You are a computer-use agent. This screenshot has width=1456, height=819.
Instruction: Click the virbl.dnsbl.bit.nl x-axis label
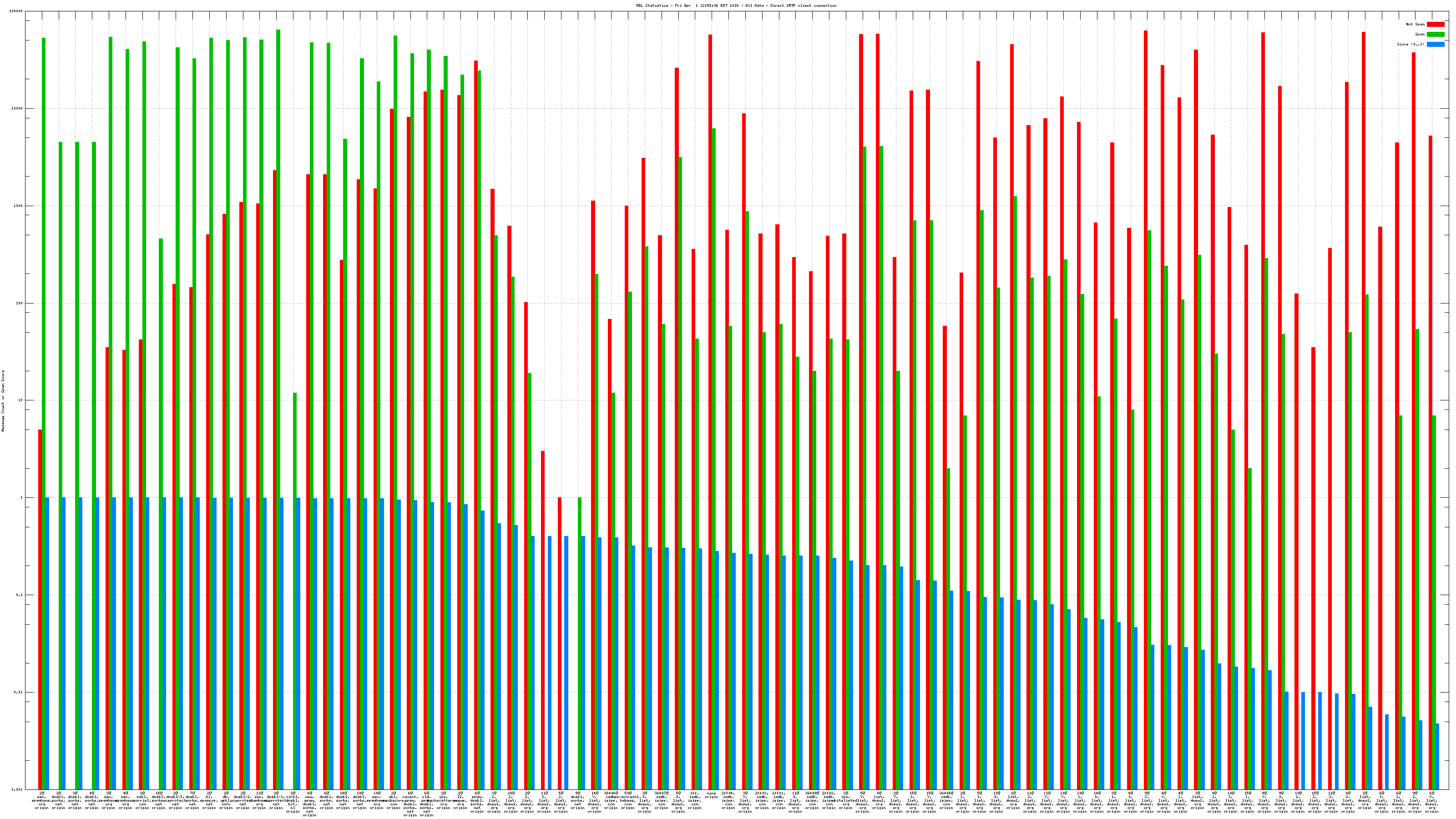[293, 802]
